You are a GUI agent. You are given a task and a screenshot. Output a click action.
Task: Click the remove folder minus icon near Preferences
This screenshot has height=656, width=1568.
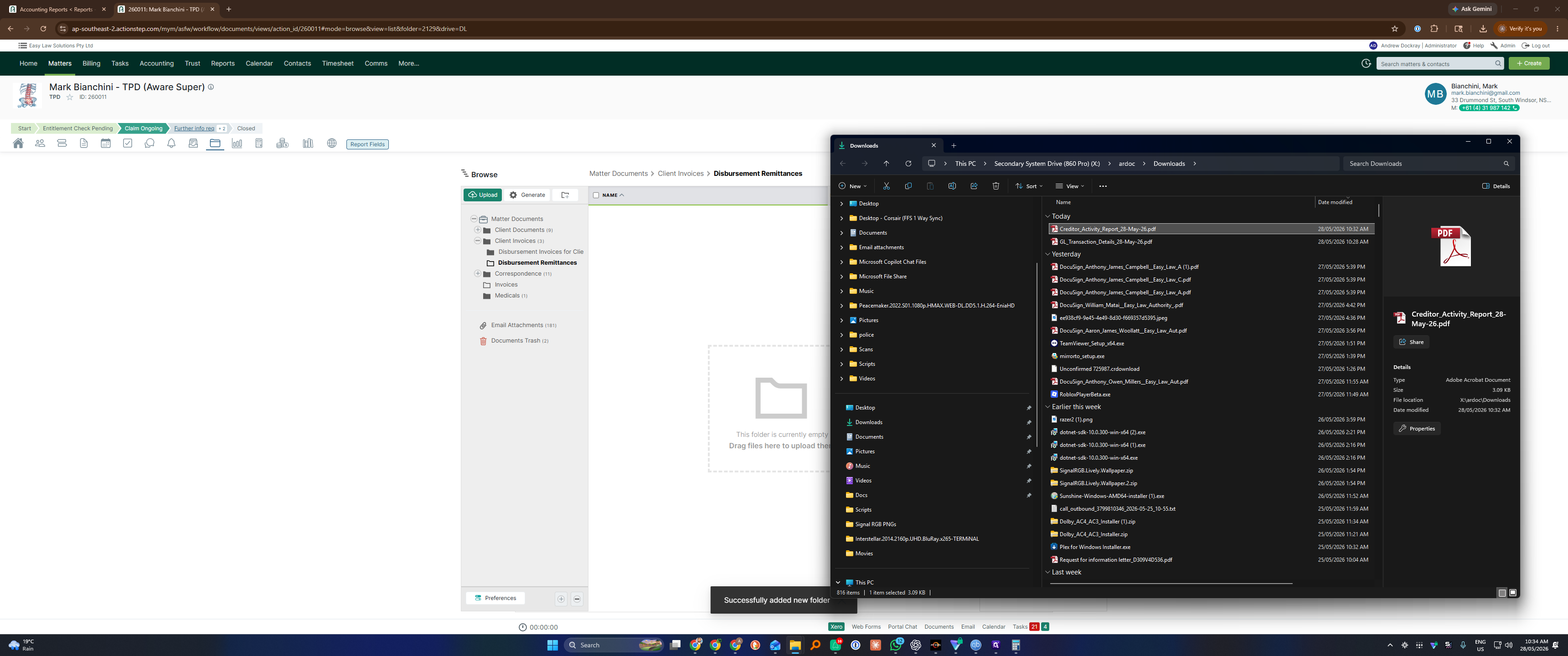(x=577, y=599)
